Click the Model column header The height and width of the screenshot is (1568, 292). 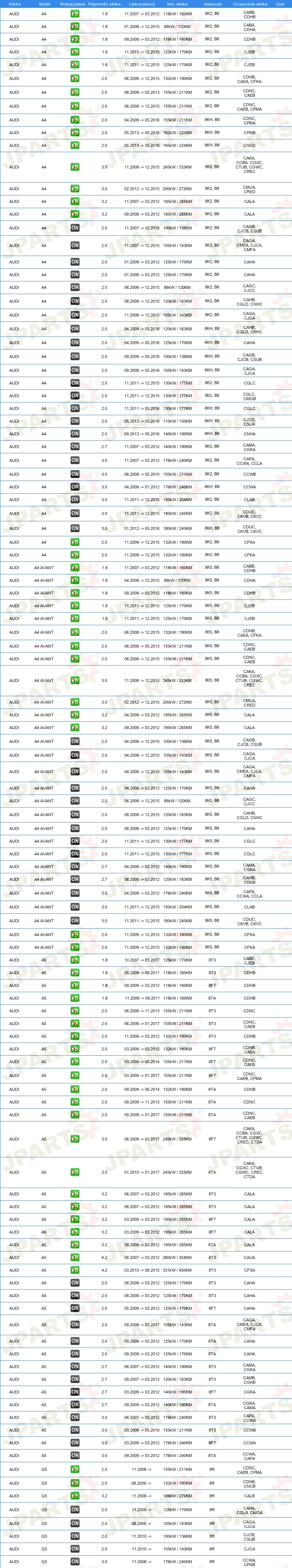pos(44,4)
